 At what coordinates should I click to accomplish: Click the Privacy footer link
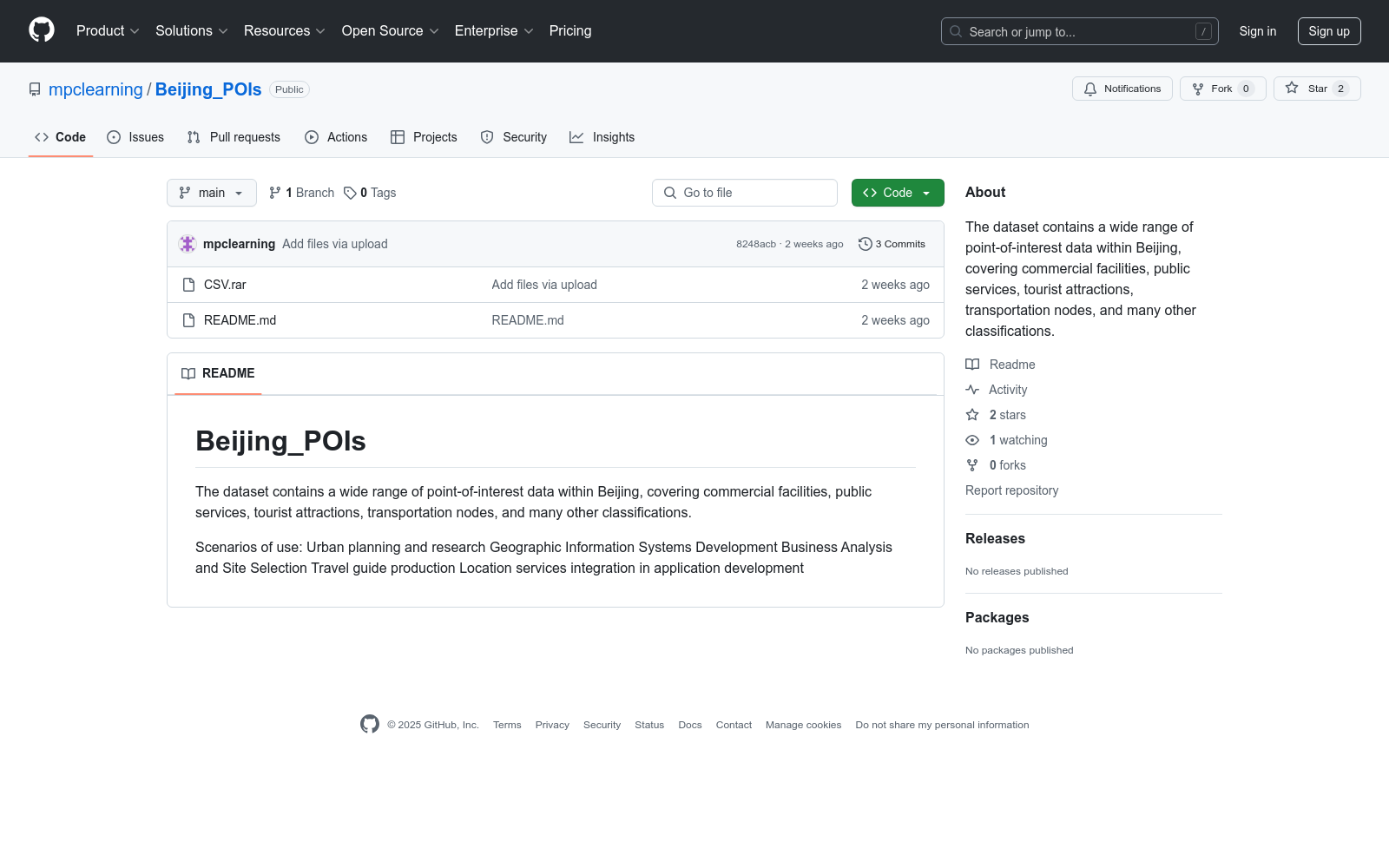(552, 725)
